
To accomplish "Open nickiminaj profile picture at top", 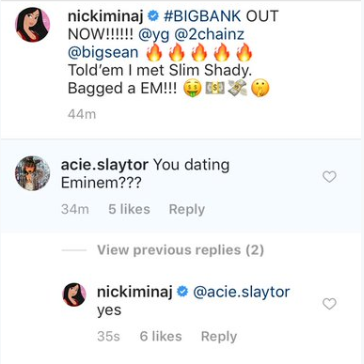I will 33,24.
